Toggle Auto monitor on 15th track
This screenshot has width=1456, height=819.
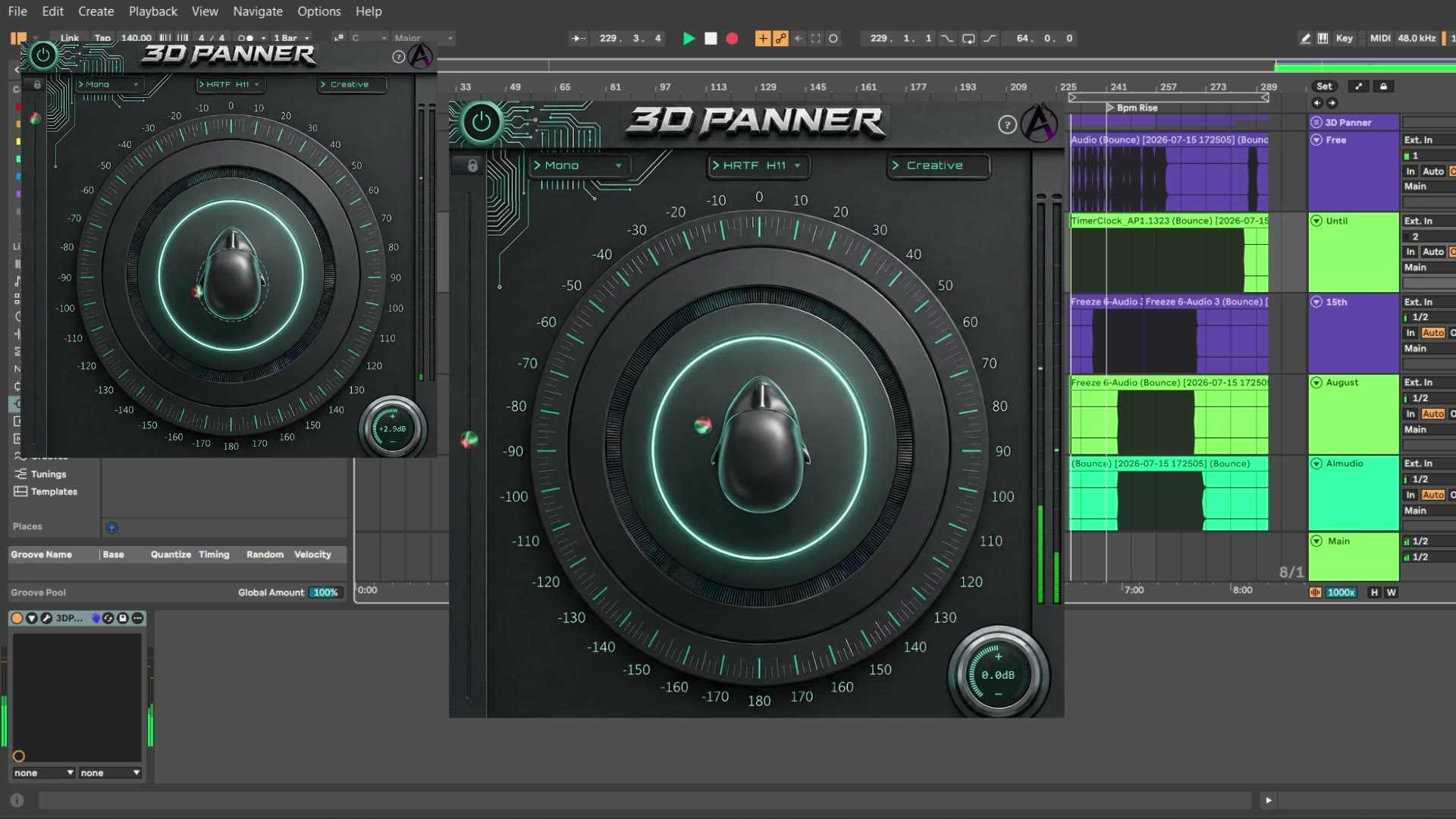[1432, 333]
